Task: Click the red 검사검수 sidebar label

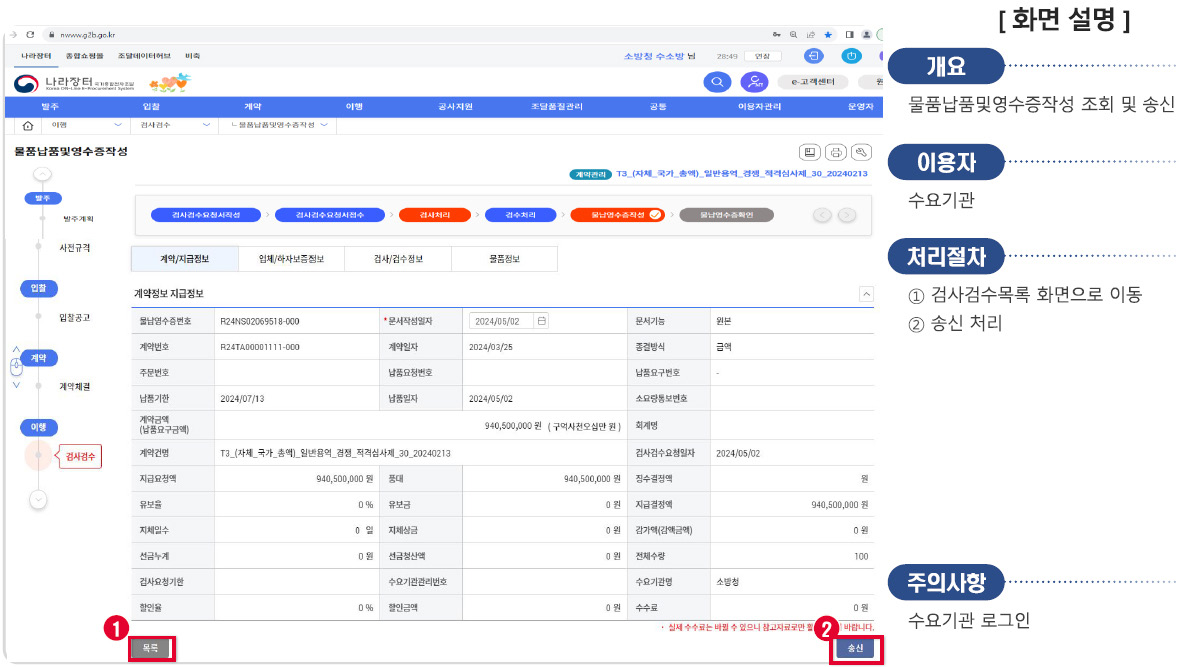Action: click(x=80, y=456)
